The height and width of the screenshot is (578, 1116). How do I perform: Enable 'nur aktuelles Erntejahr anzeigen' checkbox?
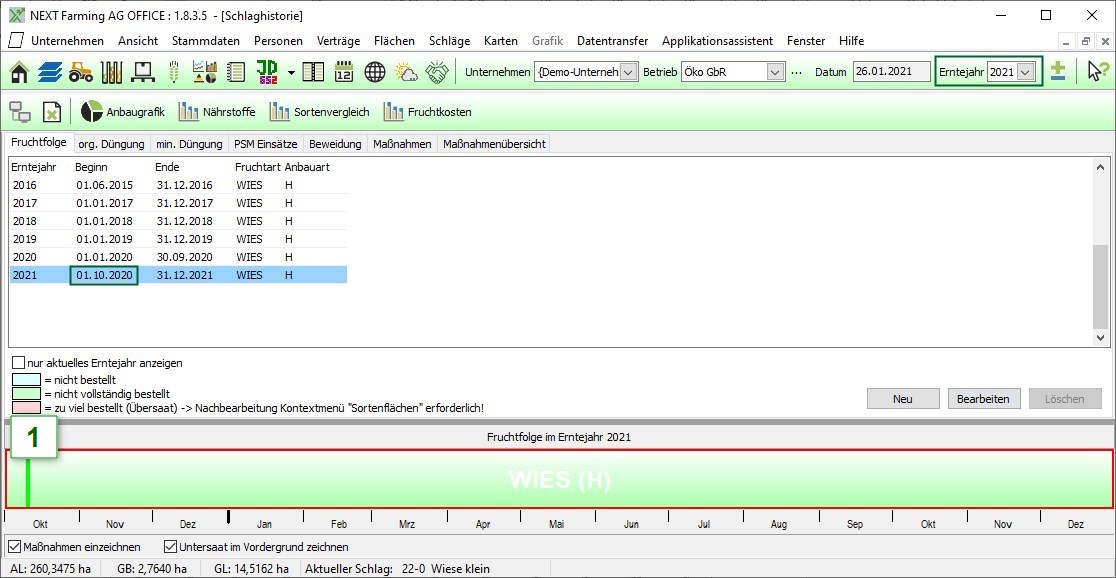coord(19,363)
